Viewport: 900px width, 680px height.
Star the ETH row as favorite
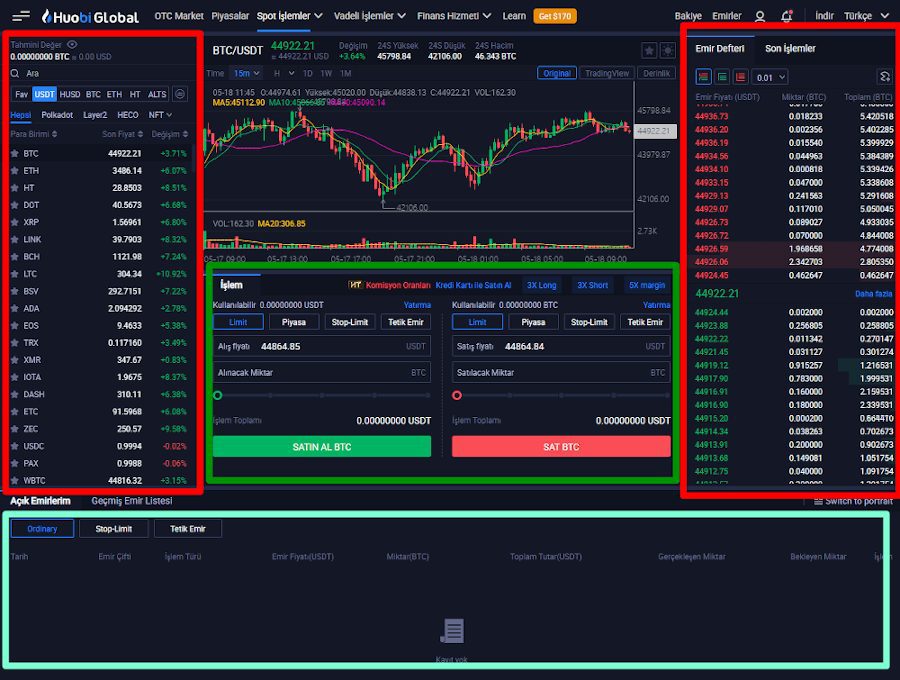[x=14, y=170]
